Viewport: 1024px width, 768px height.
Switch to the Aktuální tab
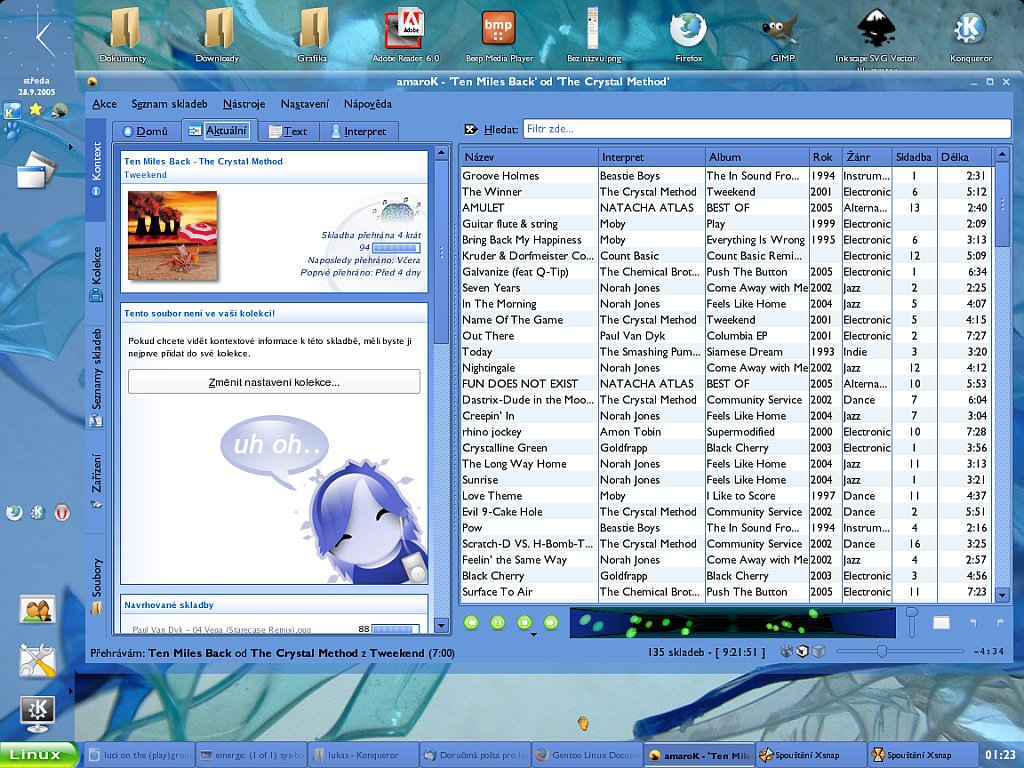(219, 130)
